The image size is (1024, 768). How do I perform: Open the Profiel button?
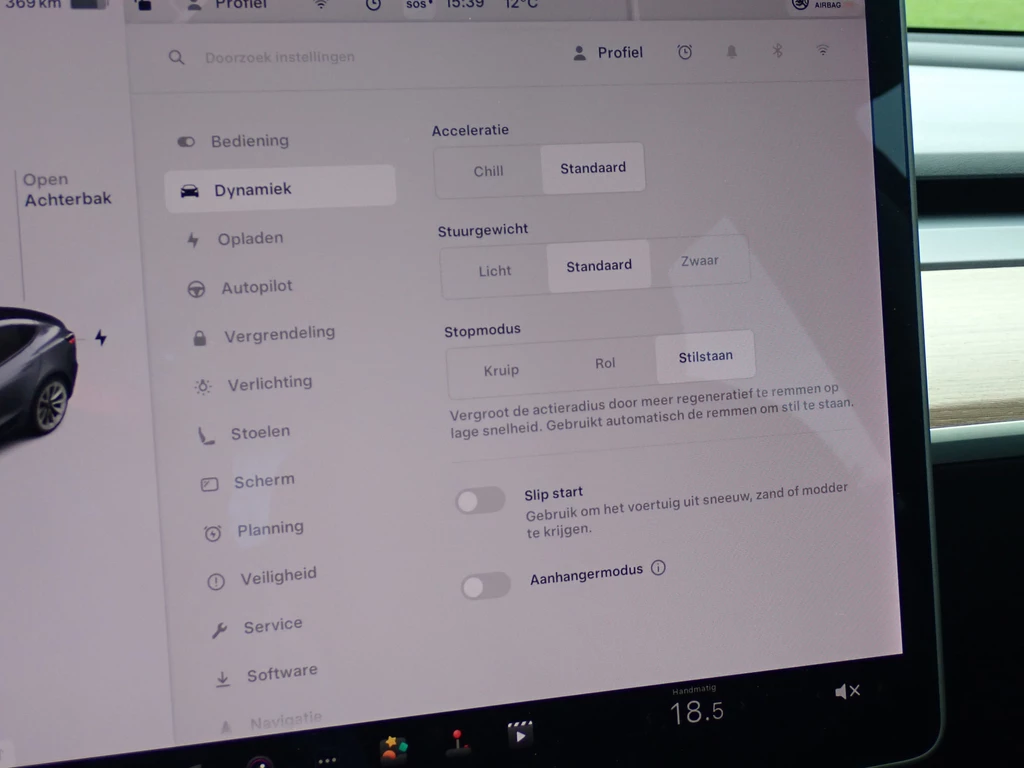click(608, 52)
